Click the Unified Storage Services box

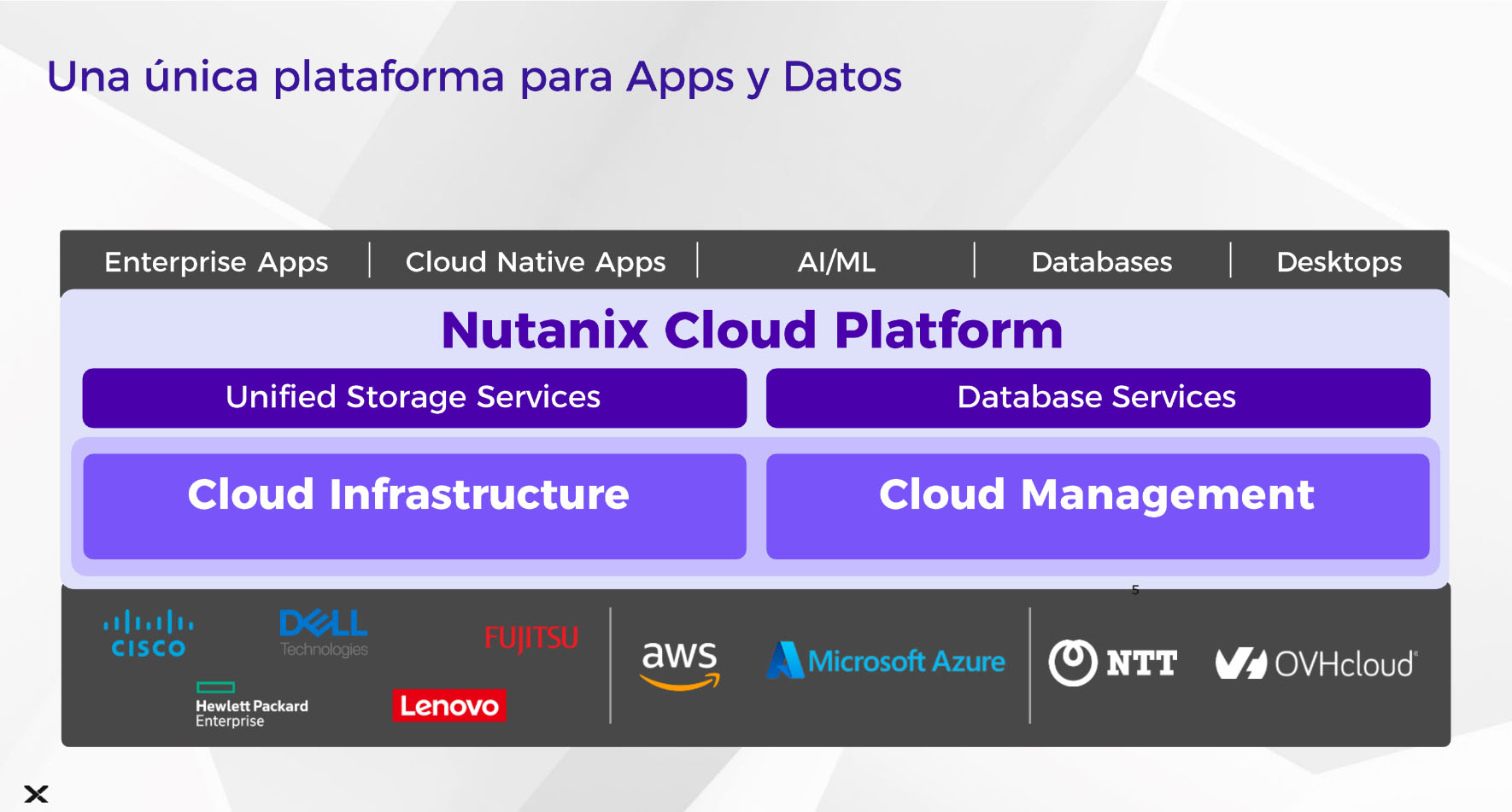[x=414, y=398]
